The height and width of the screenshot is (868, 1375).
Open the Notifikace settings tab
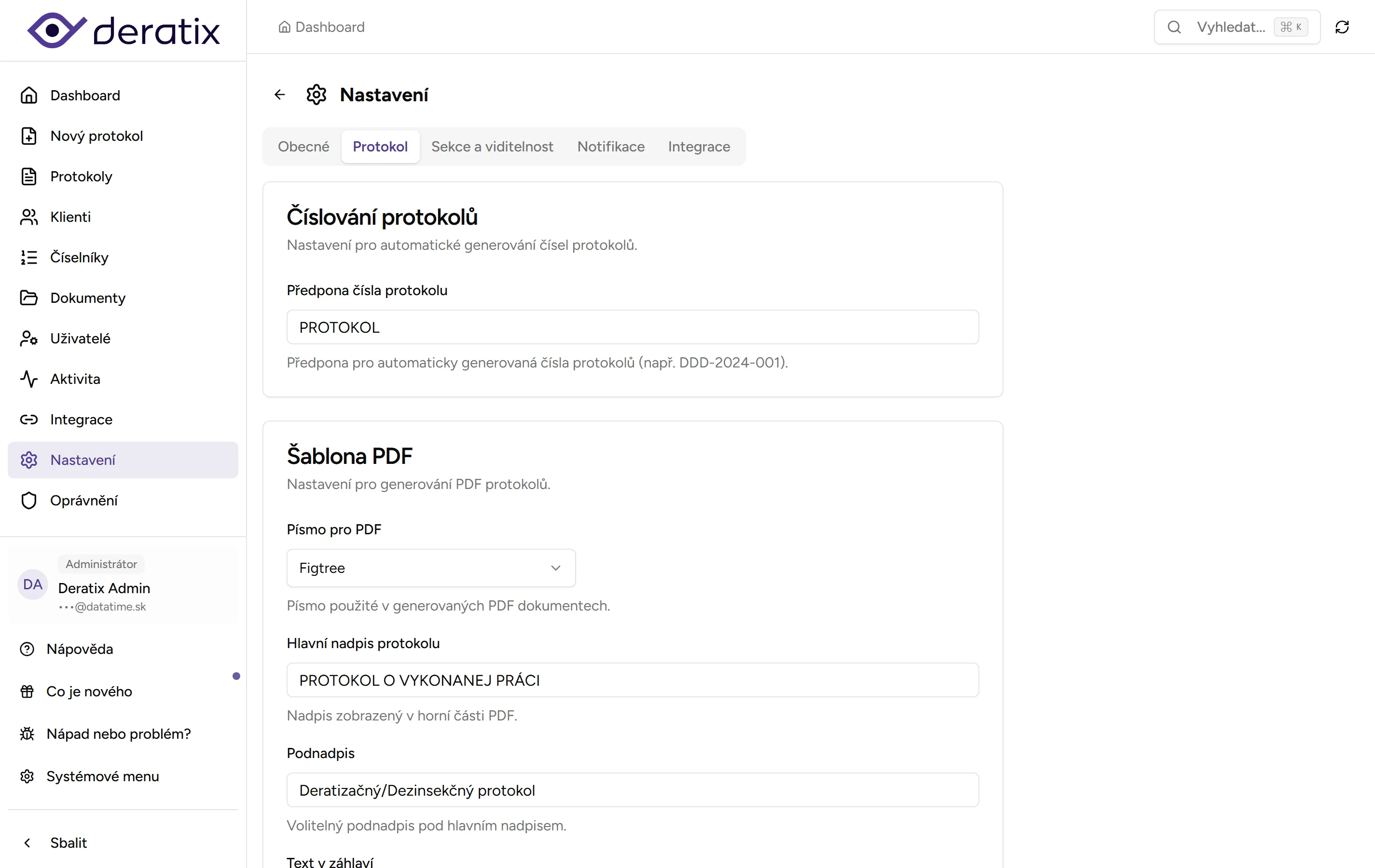(610, 146)
